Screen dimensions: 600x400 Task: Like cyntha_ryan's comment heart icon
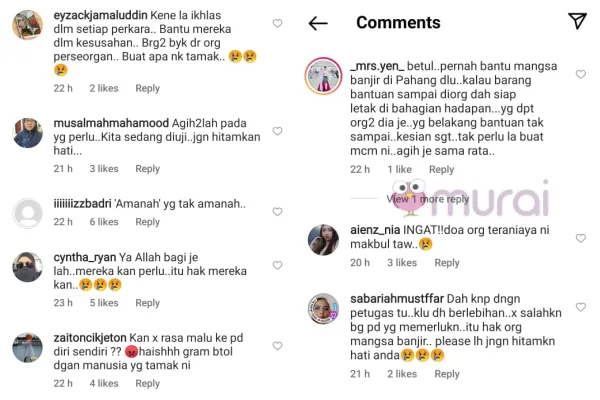277,265
